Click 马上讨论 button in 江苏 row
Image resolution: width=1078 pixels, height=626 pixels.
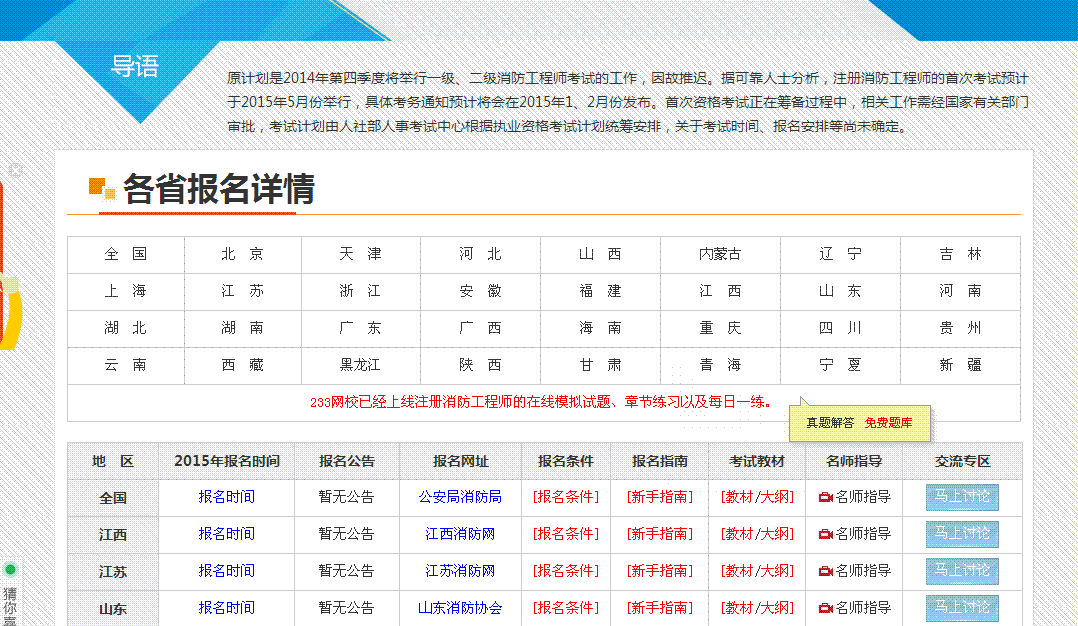click(x=962, y=571)
